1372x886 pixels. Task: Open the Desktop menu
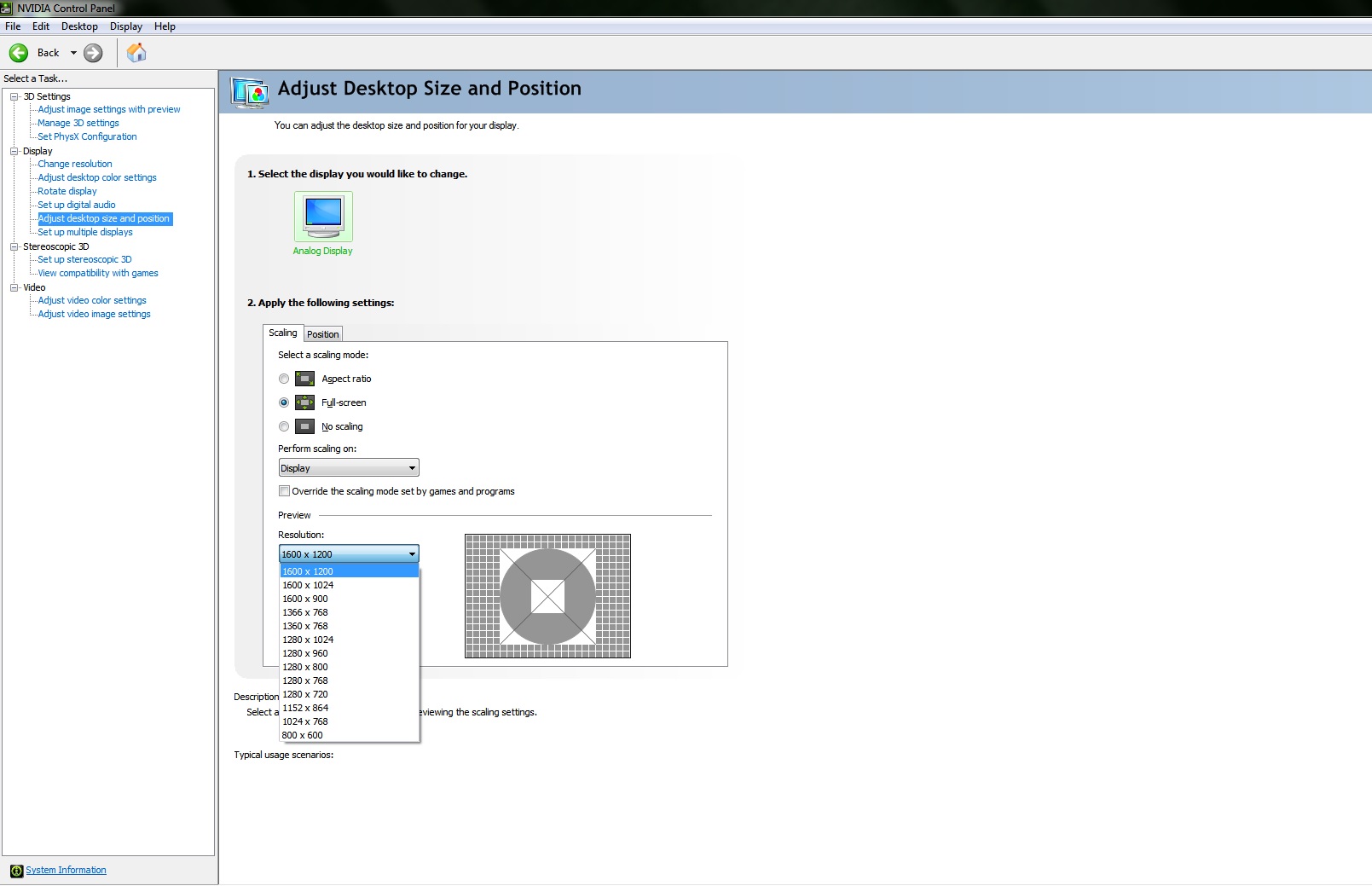pos(79,26)
